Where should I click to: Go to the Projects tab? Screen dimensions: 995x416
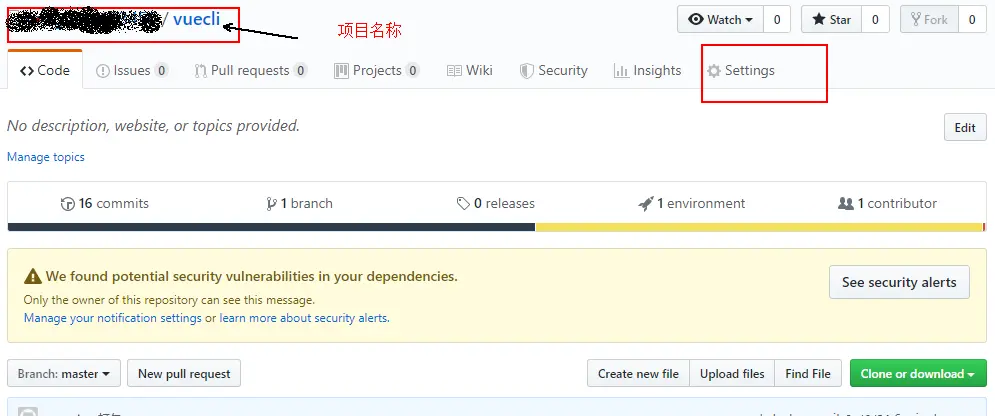376,70
